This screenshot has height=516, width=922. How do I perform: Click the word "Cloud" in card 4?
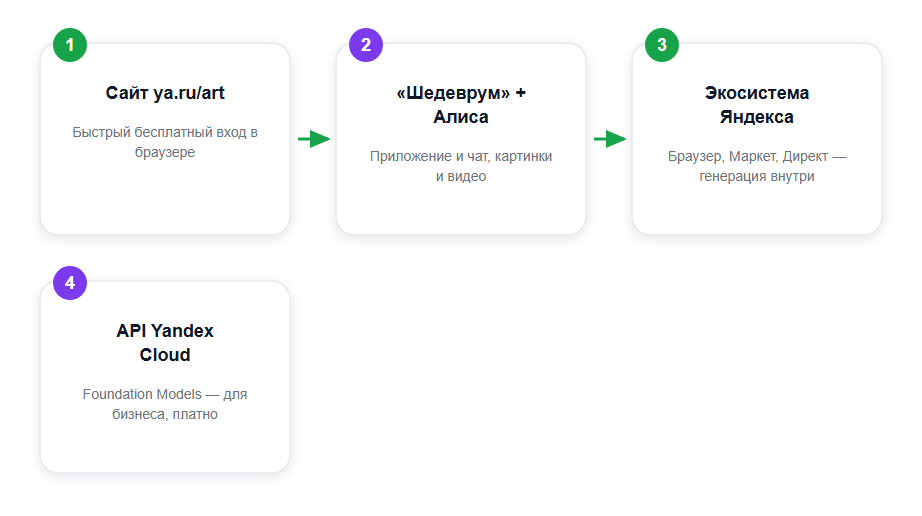point(165,355)
